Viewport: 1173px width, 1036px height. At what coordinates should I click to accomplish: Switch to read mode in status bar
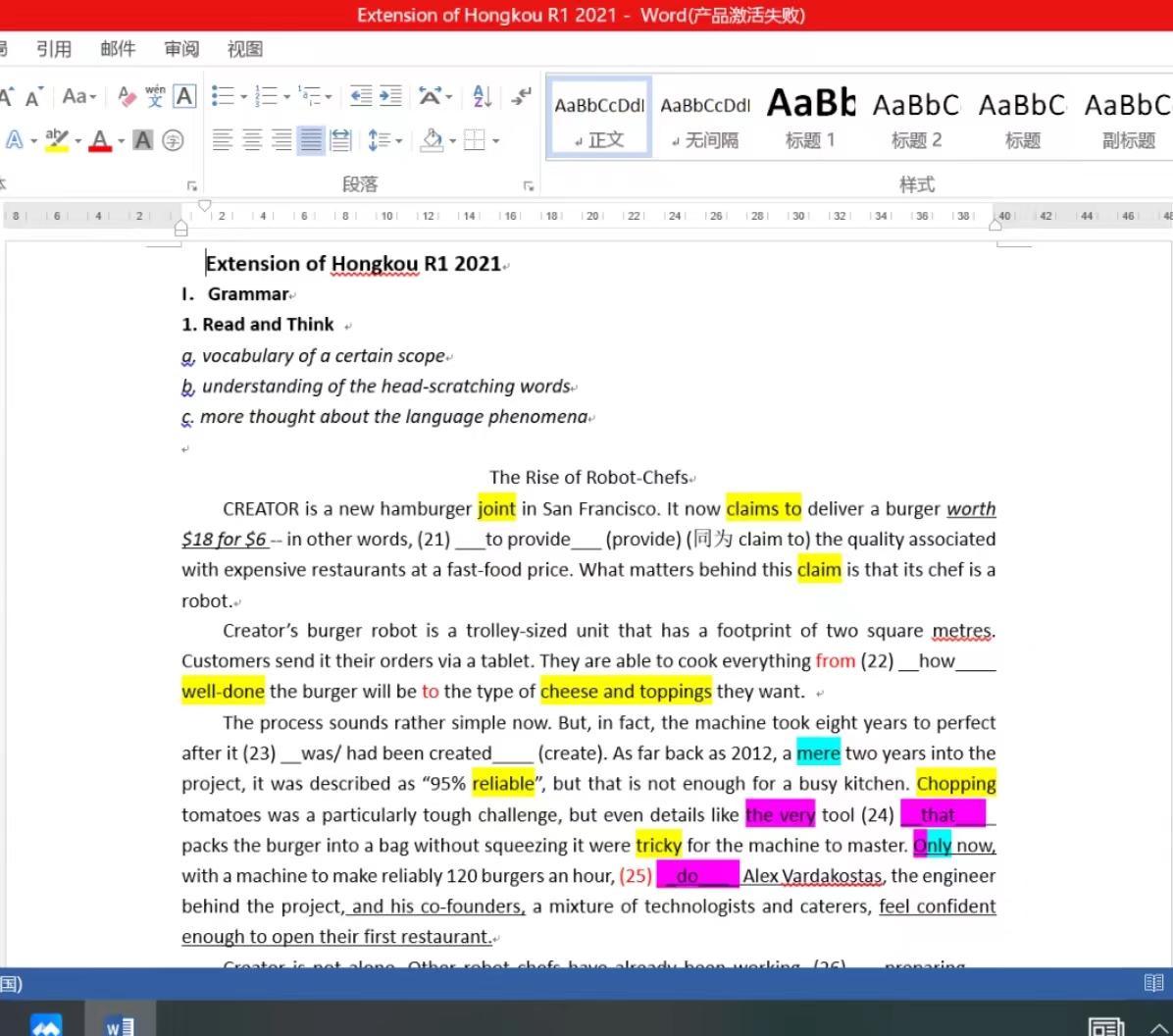[1153, 983]
